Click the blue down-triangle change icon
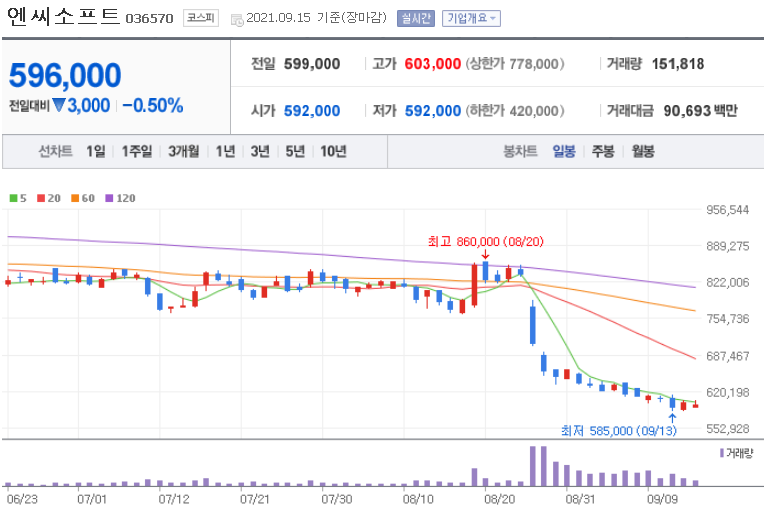 tap(58, 105)
